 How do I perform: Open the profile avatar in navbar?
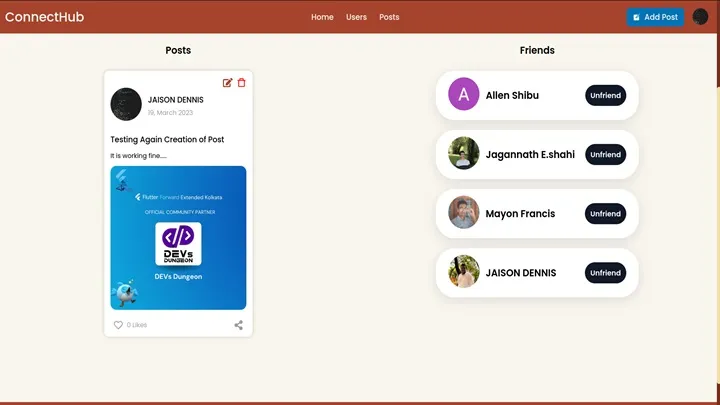point(700,17)
